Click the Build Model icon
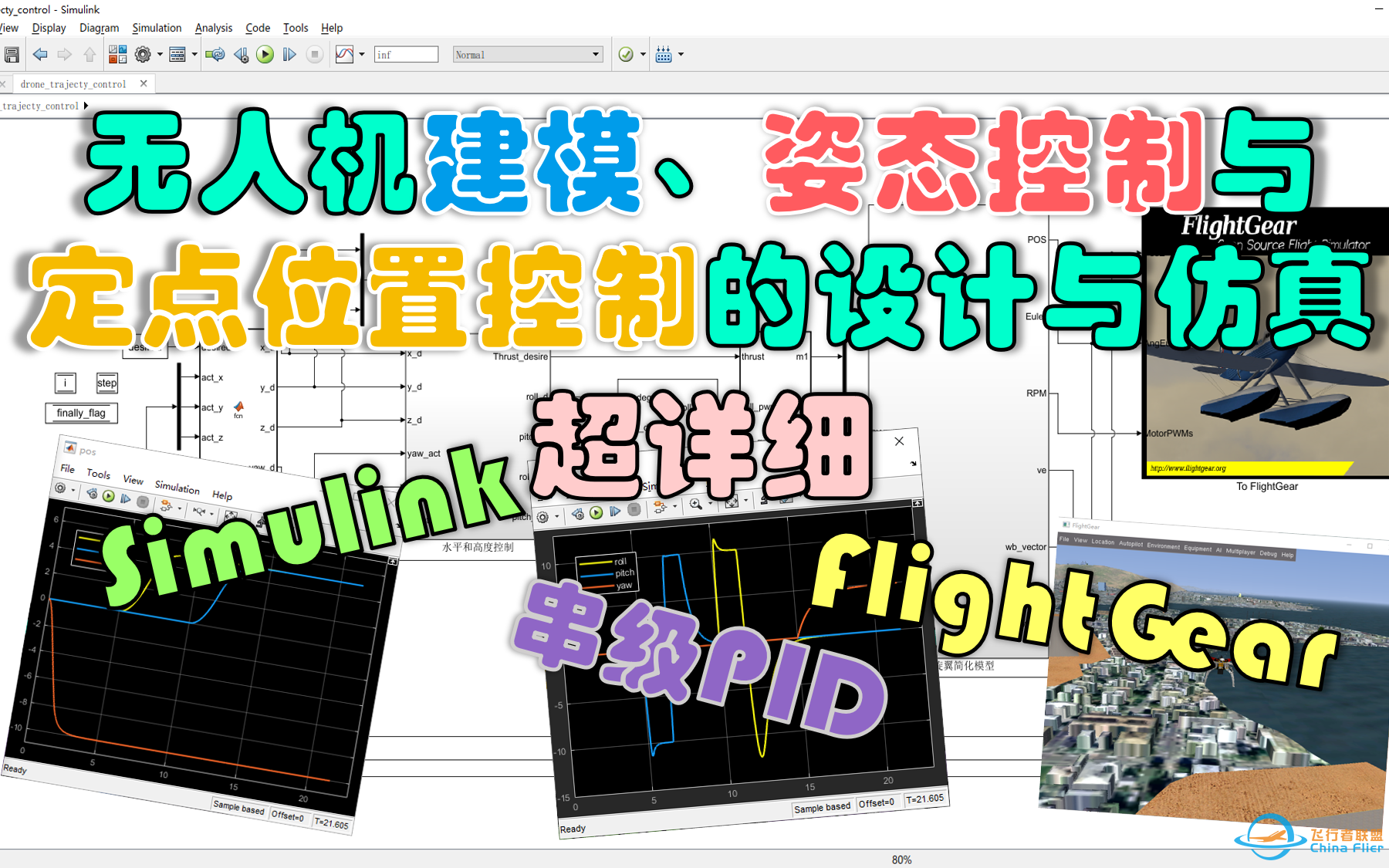Image resolution: width=1389 pixels, height=868 pixels. click(664, 55)
